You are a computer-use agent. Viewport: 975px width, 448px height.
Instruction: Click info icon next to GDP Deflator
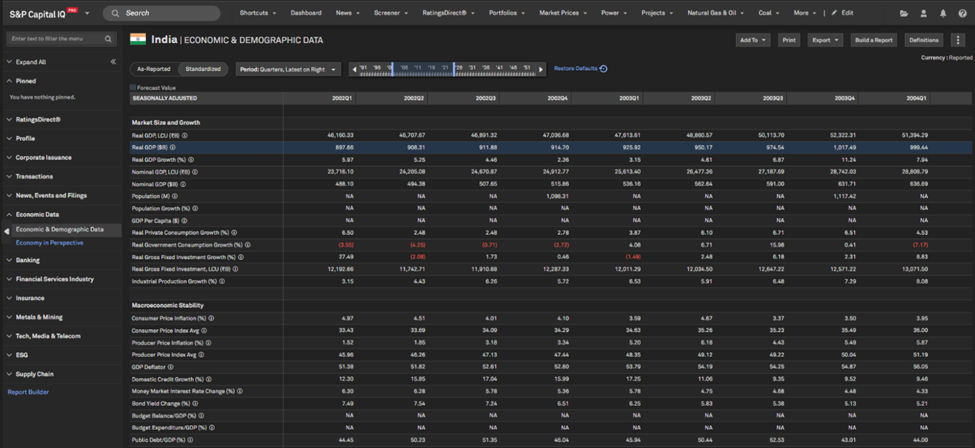168,367
